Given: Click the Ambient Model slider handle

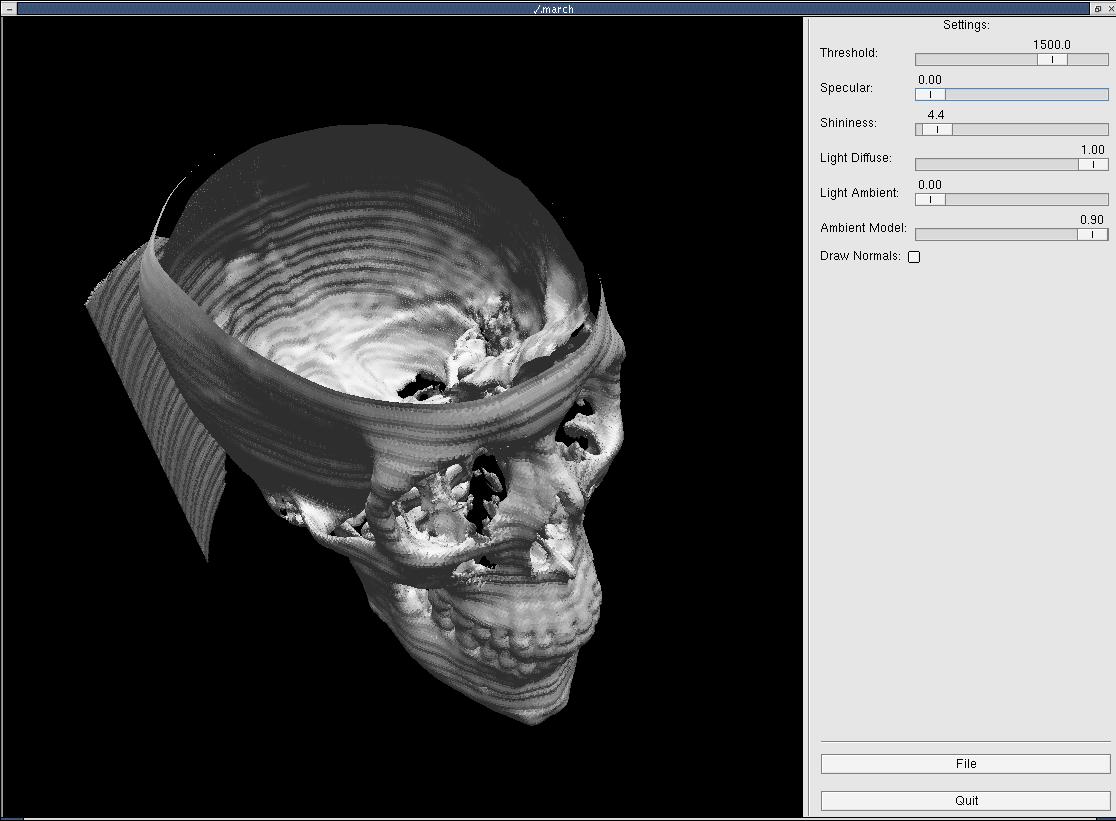Looking at the screenshot, I should point(1092,235).
